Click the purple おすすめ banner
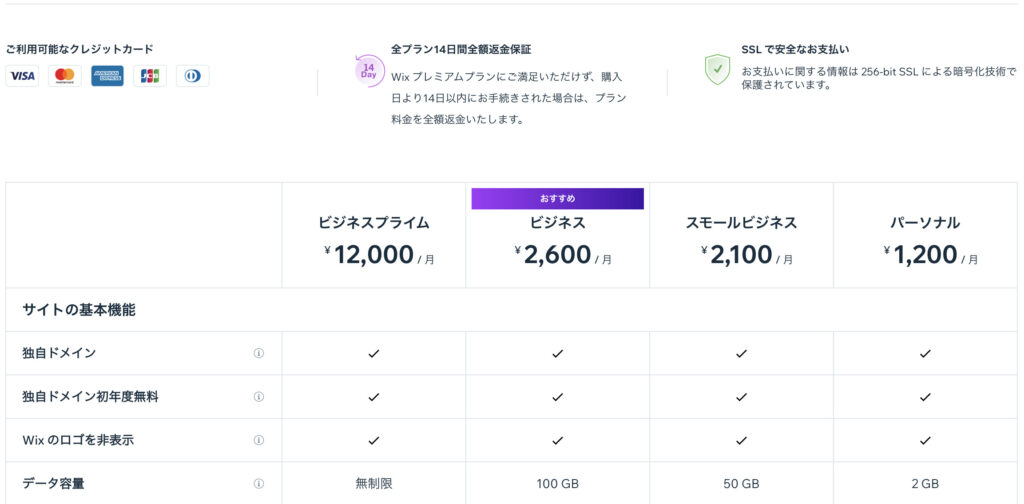 point(558,199)
